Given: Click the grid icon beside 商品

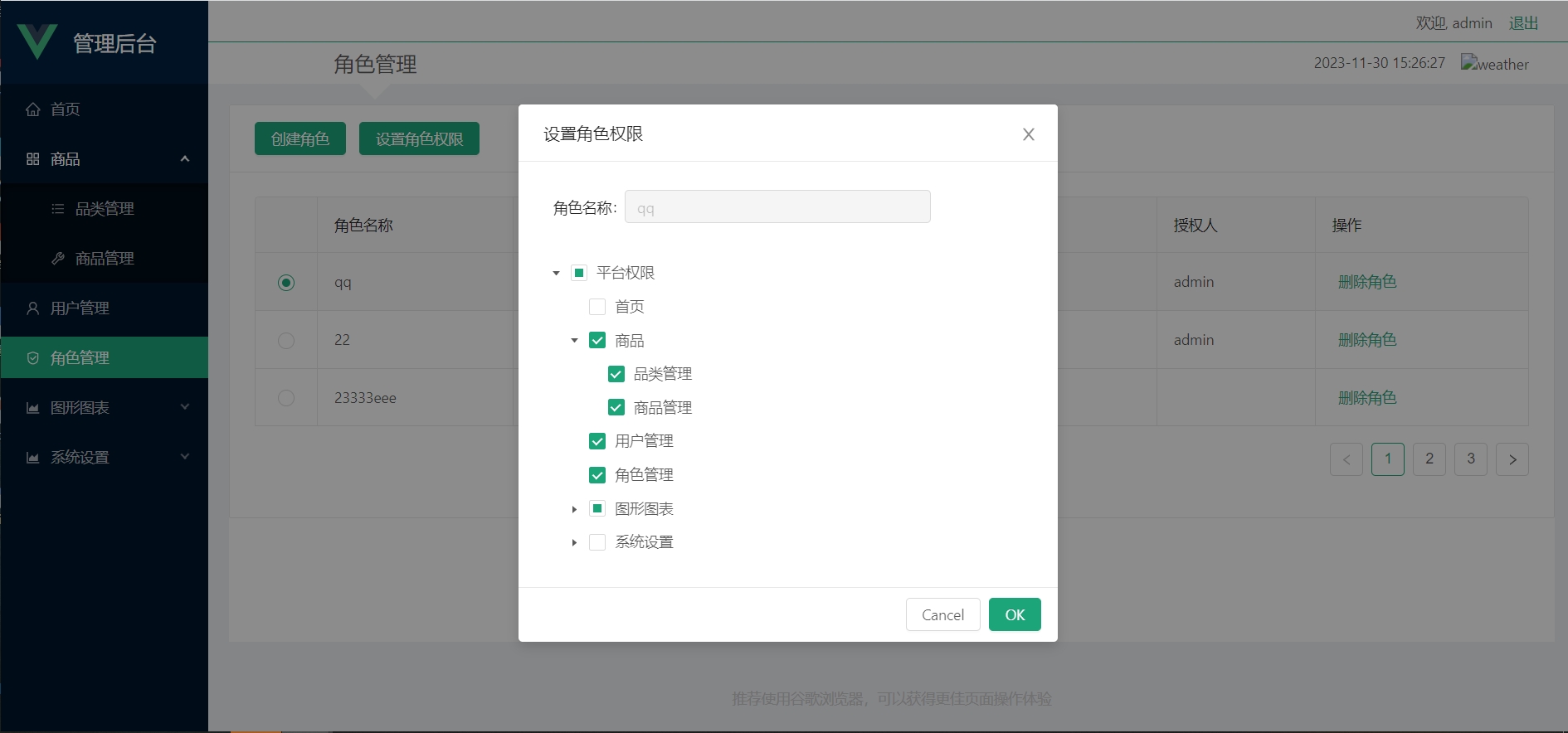Looking at the screenshot, I should [x=33, y=159].
